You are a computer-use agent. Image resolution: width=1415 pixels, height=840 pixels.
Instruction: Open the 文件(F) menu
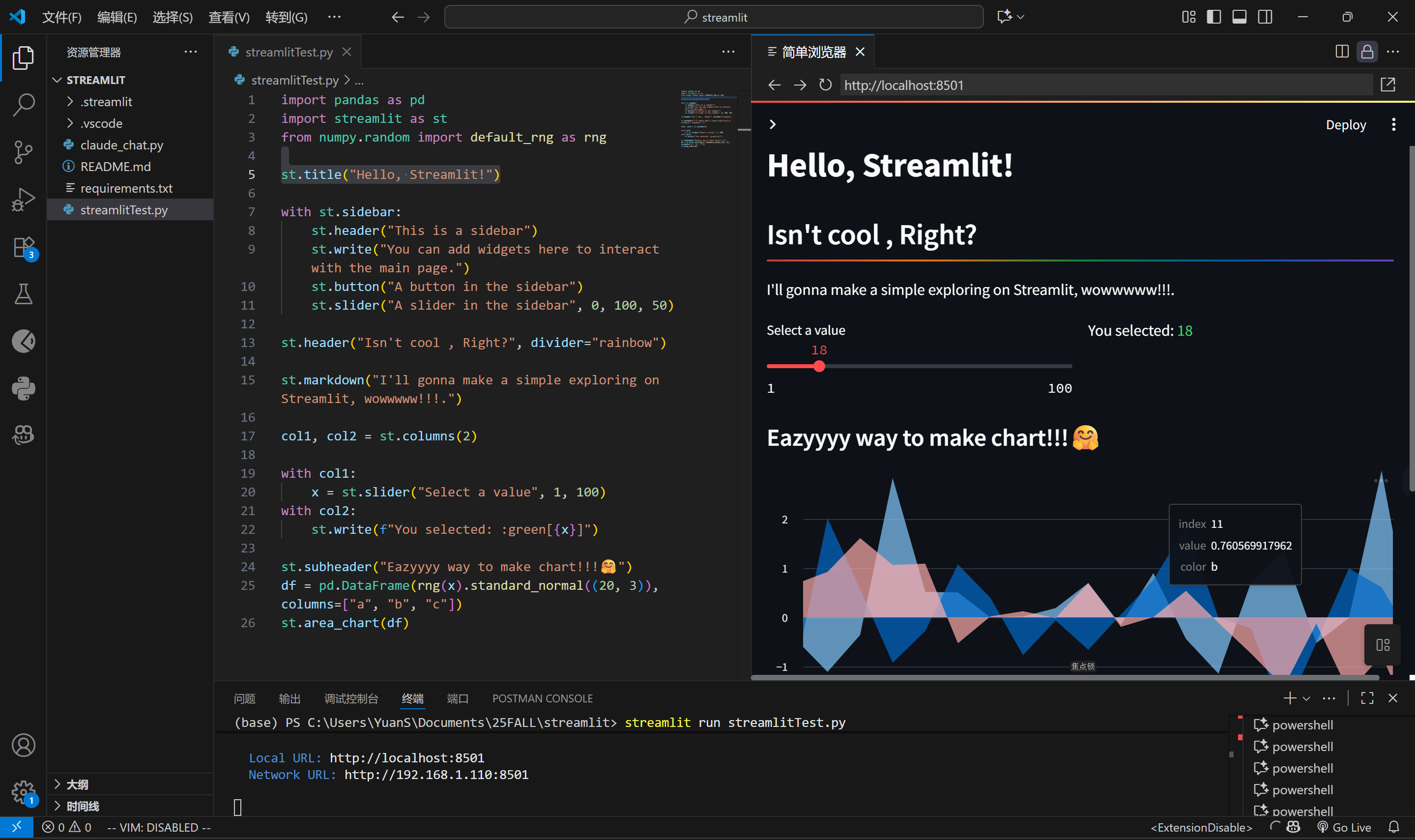62,17
